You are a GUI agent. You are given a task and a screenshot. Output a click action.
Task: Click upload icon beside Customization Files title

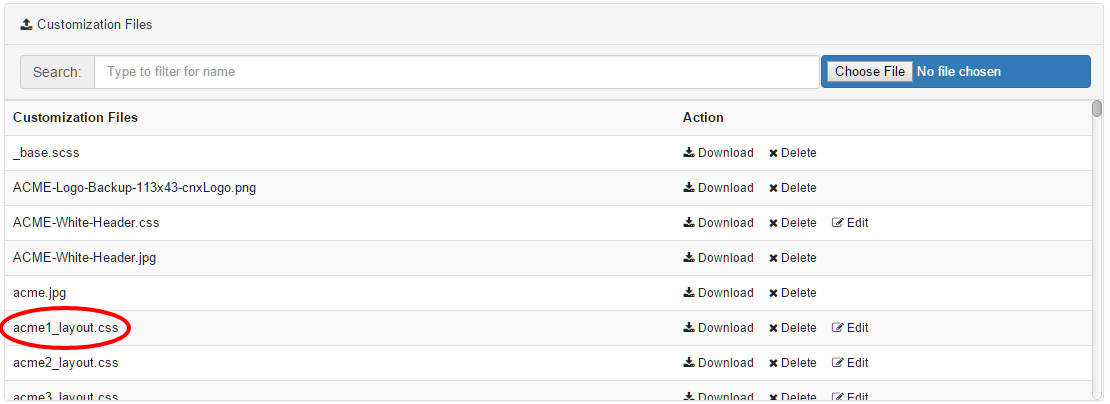coord(27,24)
